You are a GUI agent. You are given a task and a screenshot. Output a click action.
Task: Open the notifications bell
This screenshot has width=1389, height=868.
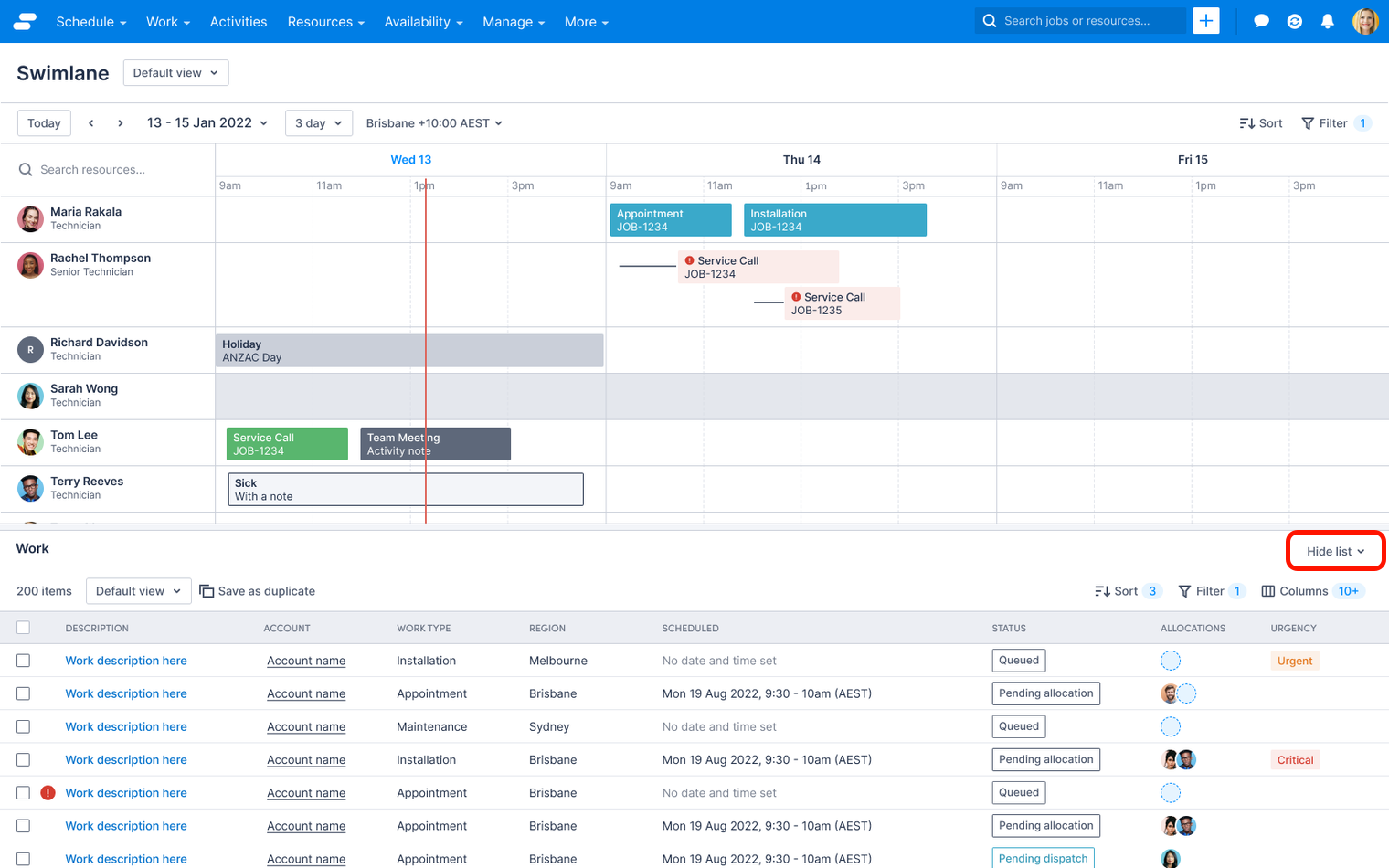pos(1328,20)
